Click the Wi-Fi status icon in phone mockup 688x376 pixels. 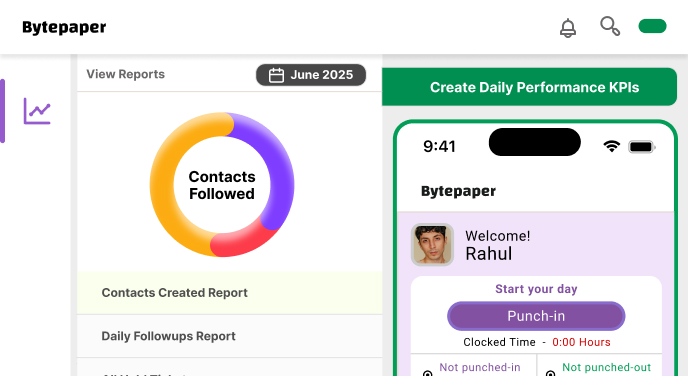click(611, 146)
